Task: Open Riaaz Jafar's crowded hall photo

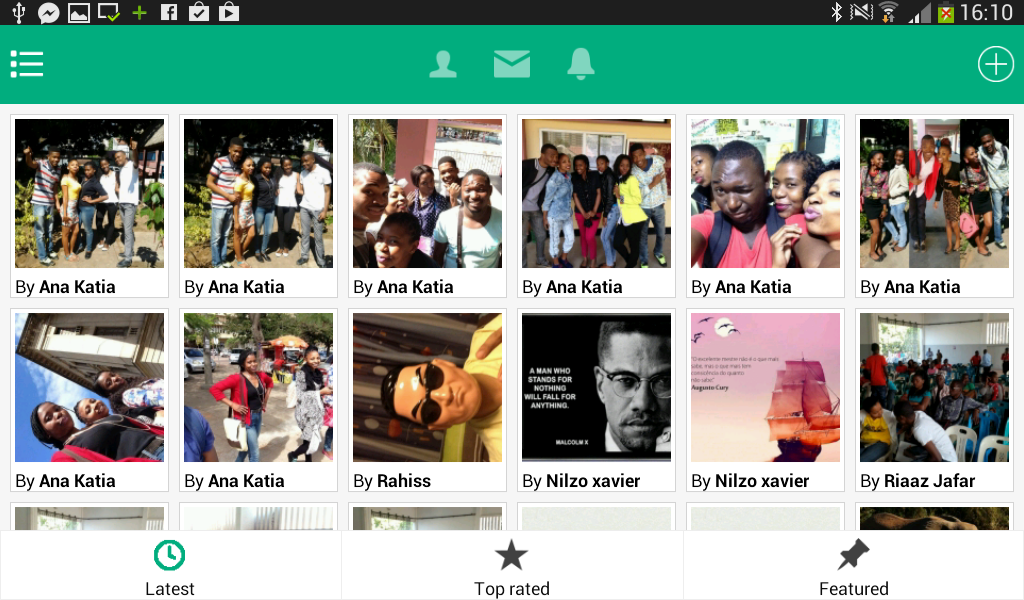Action: 935,387
